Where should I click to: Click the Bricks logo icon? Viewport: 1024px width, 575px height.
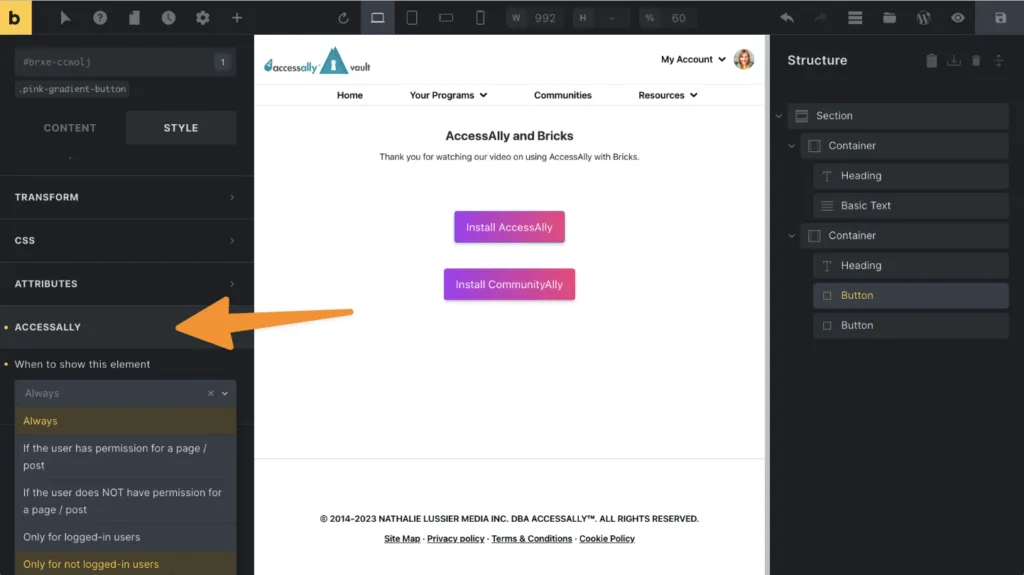(15, 18)
